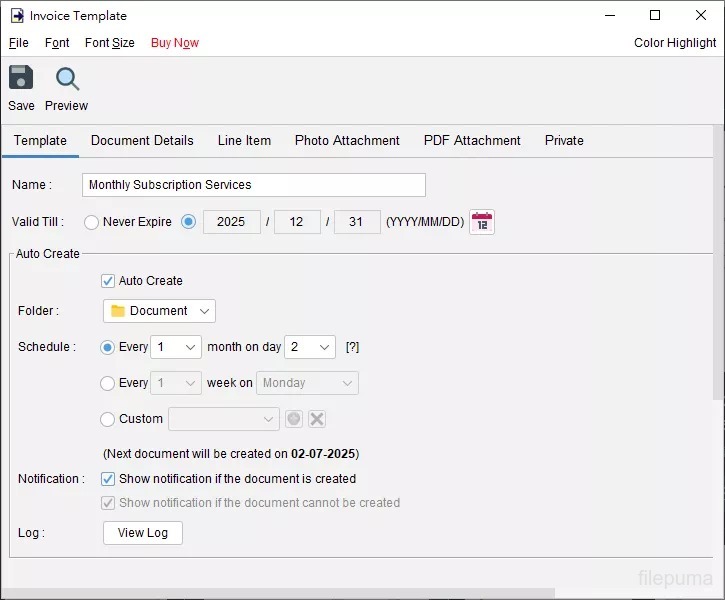Click the Invoice Template window title icon
Image resolution: width=725 pixels, height=600 pixels.
tap(17, 16)
